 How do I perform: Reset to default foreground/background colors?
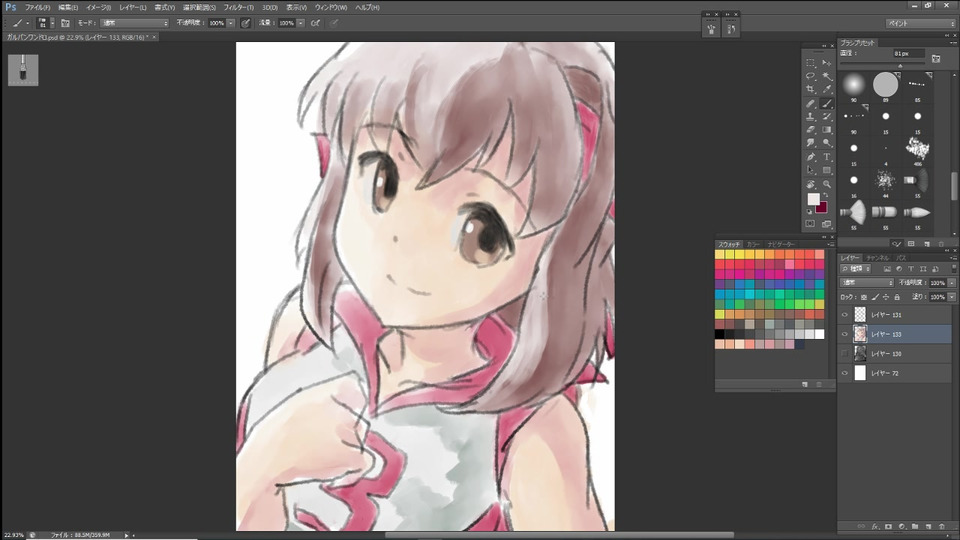809,211
